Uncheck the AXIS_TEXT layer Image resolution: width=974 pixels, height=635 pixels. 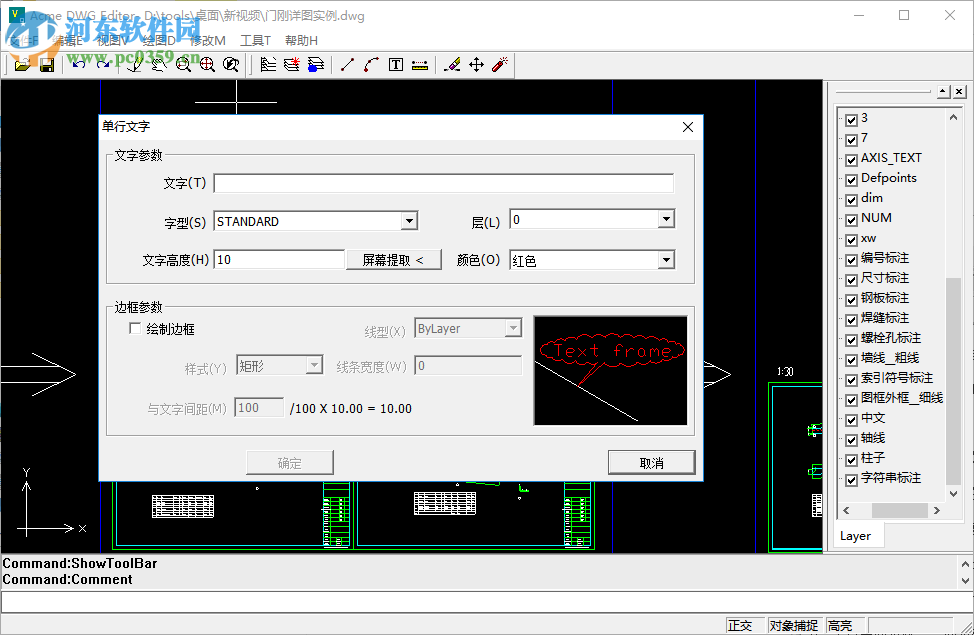(x=852, y=158)
